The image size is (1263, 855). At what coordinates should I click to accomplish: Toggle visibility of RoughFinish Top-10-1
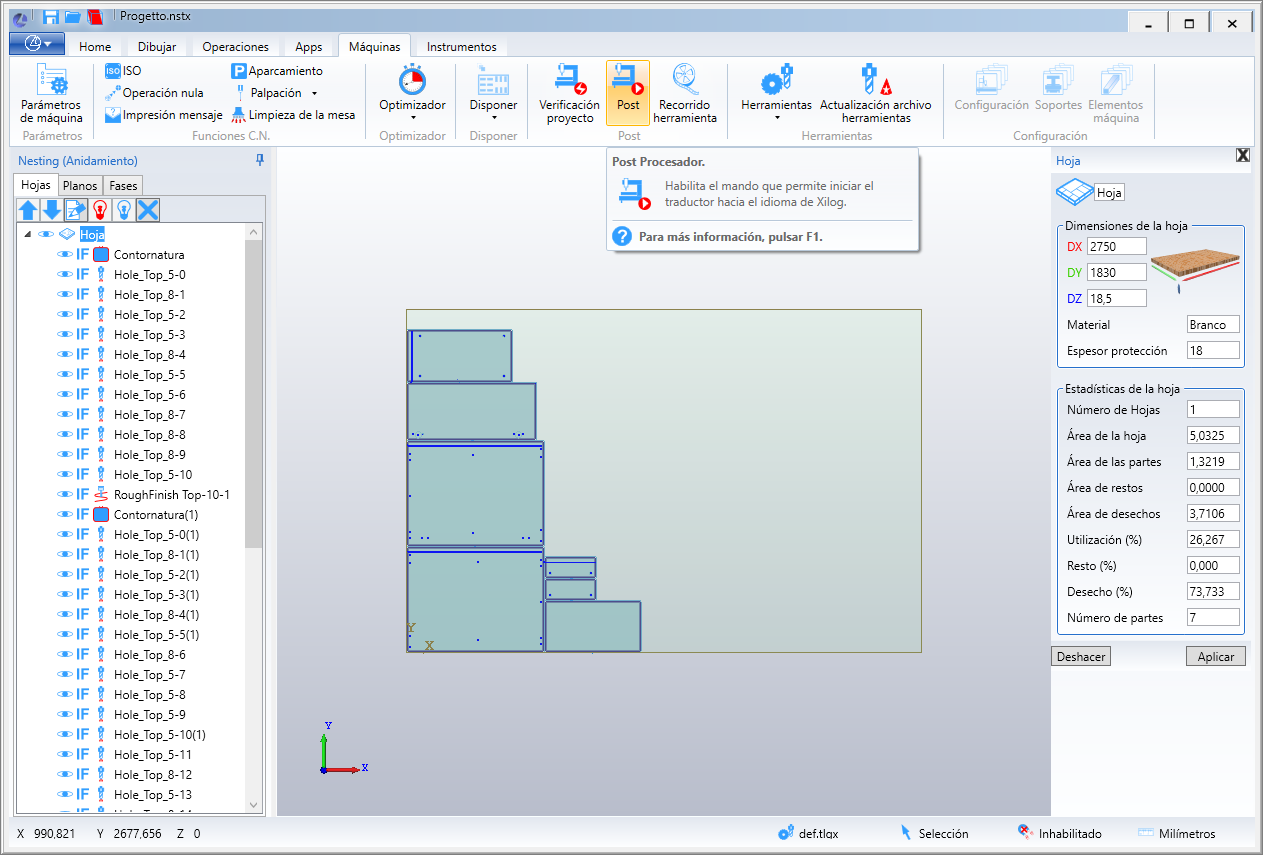pos(65,494)
